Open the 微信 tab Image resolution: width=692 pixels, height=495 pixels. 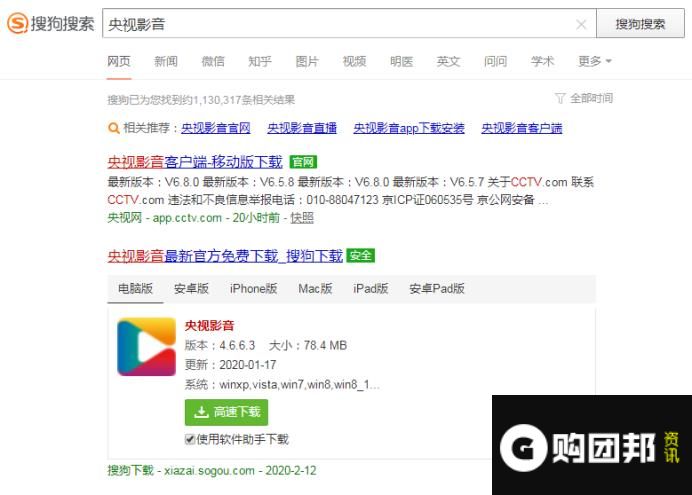213,61
